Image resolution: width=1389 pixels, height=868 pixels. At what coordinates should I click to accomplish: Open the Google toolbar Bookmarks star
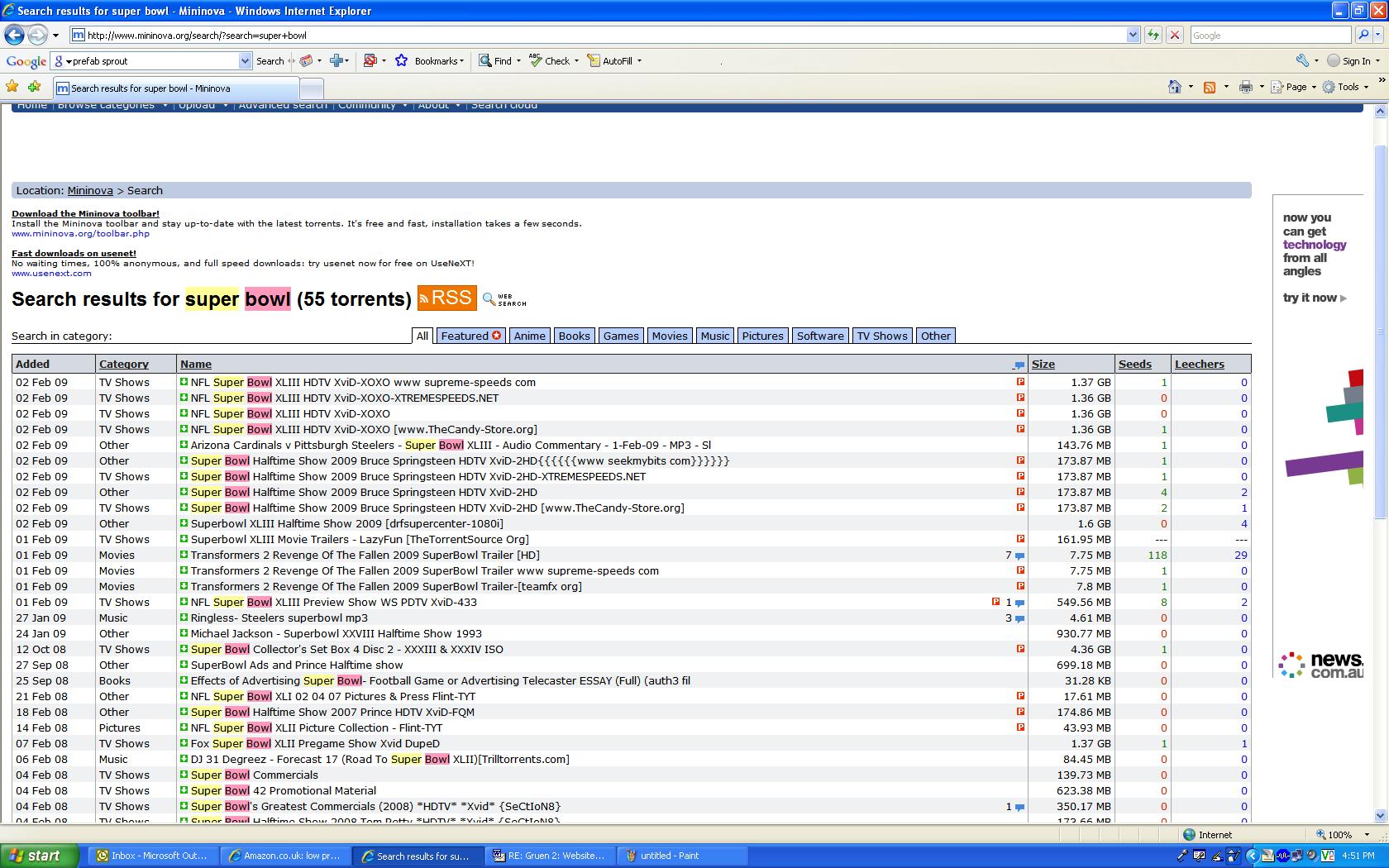point(402,60)
